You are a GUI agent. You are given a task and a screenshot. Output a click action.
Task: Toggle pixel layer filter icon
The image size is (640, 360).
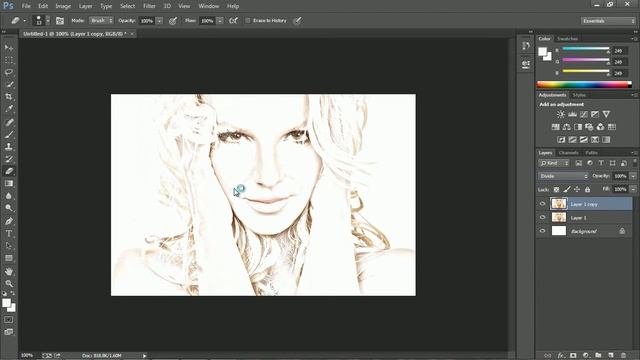coord(578,163)
